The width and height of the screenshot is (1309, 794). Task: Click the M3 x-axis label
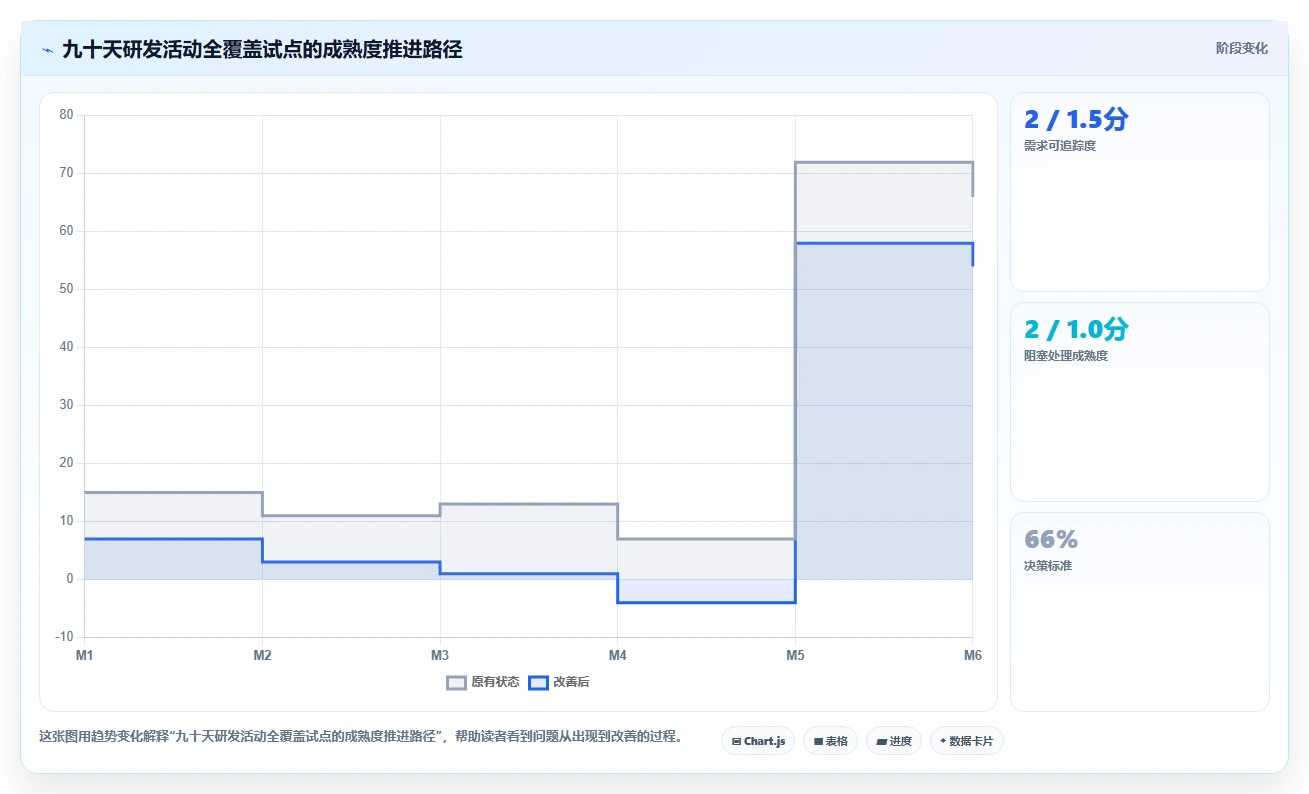(x=440, y=655)
